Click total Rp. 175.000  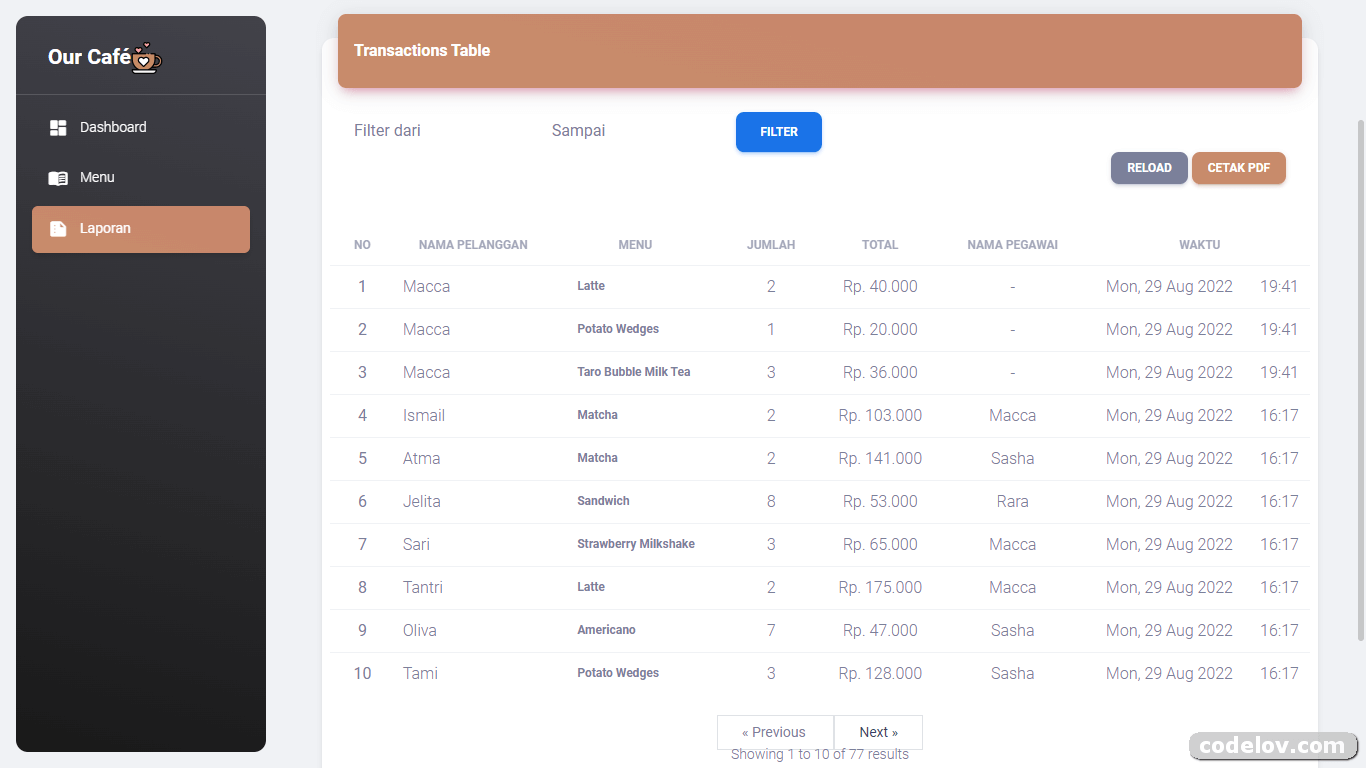coord(880,587)
